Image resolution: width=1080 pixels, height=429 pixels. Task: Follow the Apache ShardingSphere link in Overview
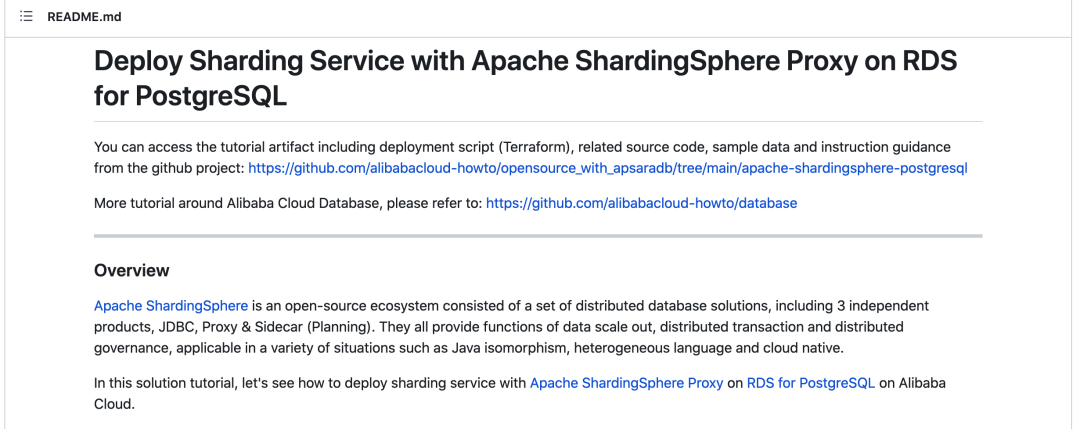click(171, 306)
